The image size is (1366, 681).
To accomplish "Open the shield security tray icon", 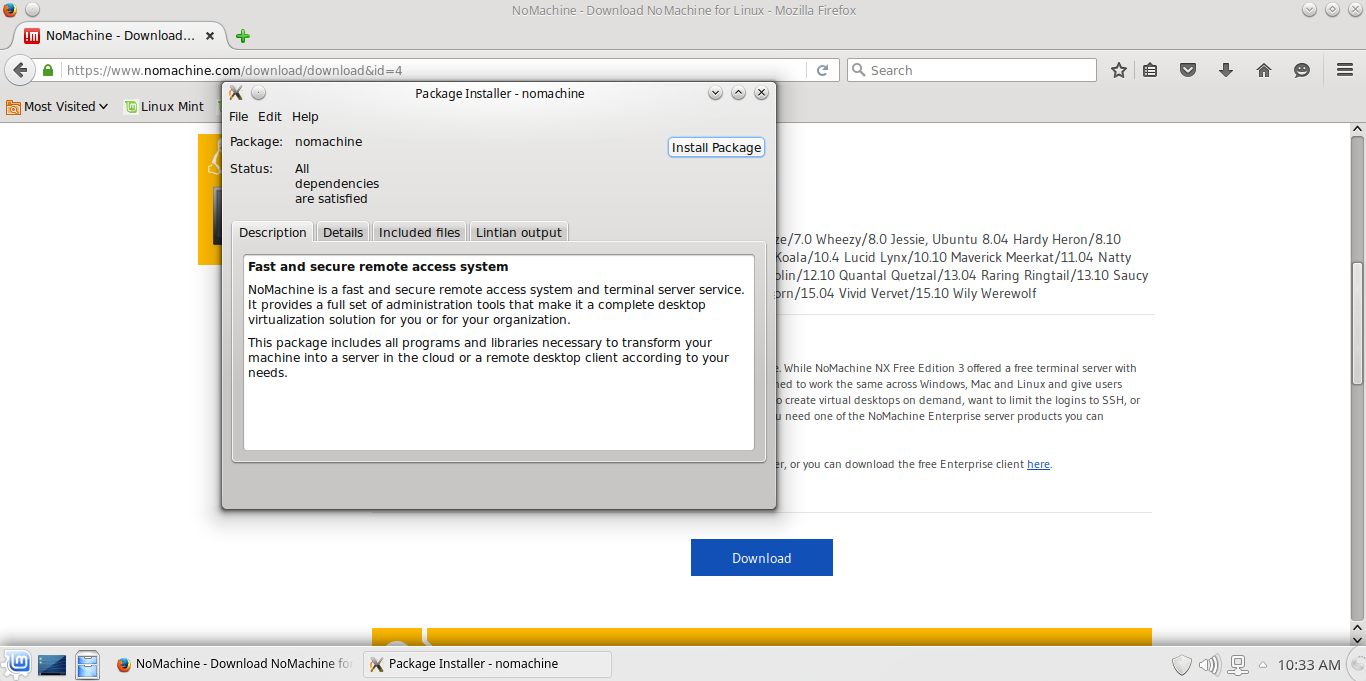I will (x=1182, y=664).
